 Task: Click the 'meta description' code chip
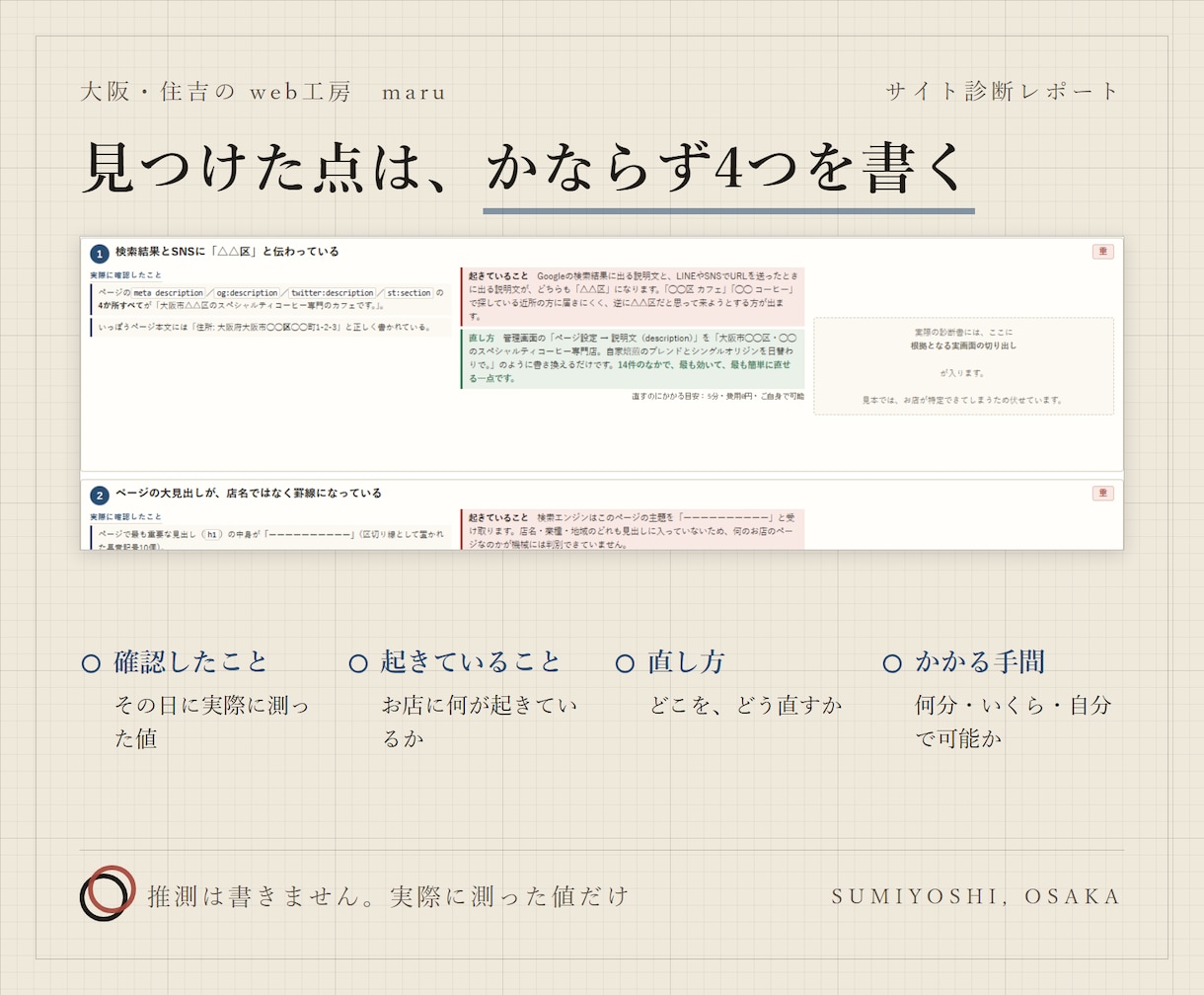click(x=168, y=293)
